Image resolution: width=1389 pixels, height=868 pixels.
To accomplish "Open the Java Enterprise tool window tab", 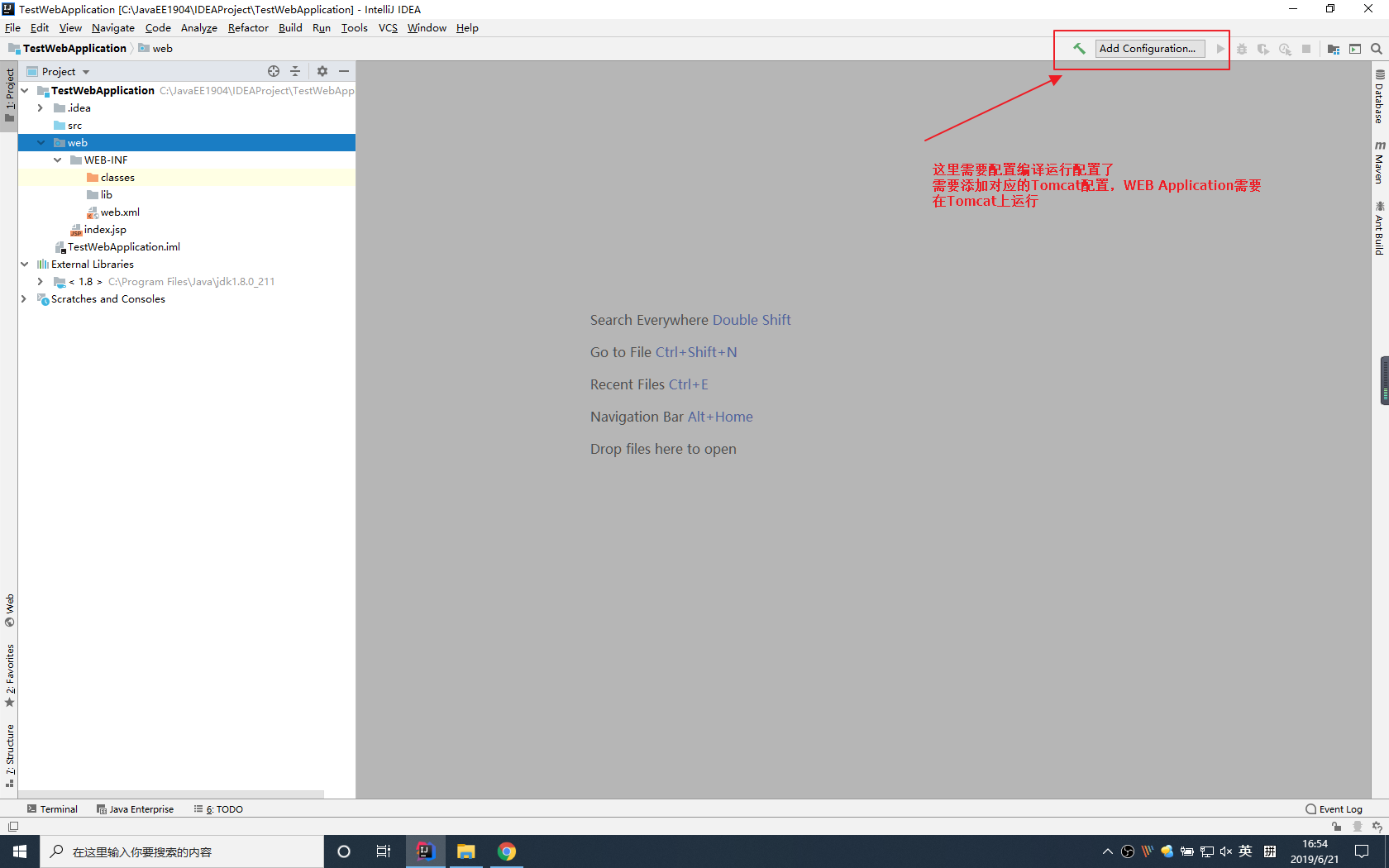I will pos(135,809).
